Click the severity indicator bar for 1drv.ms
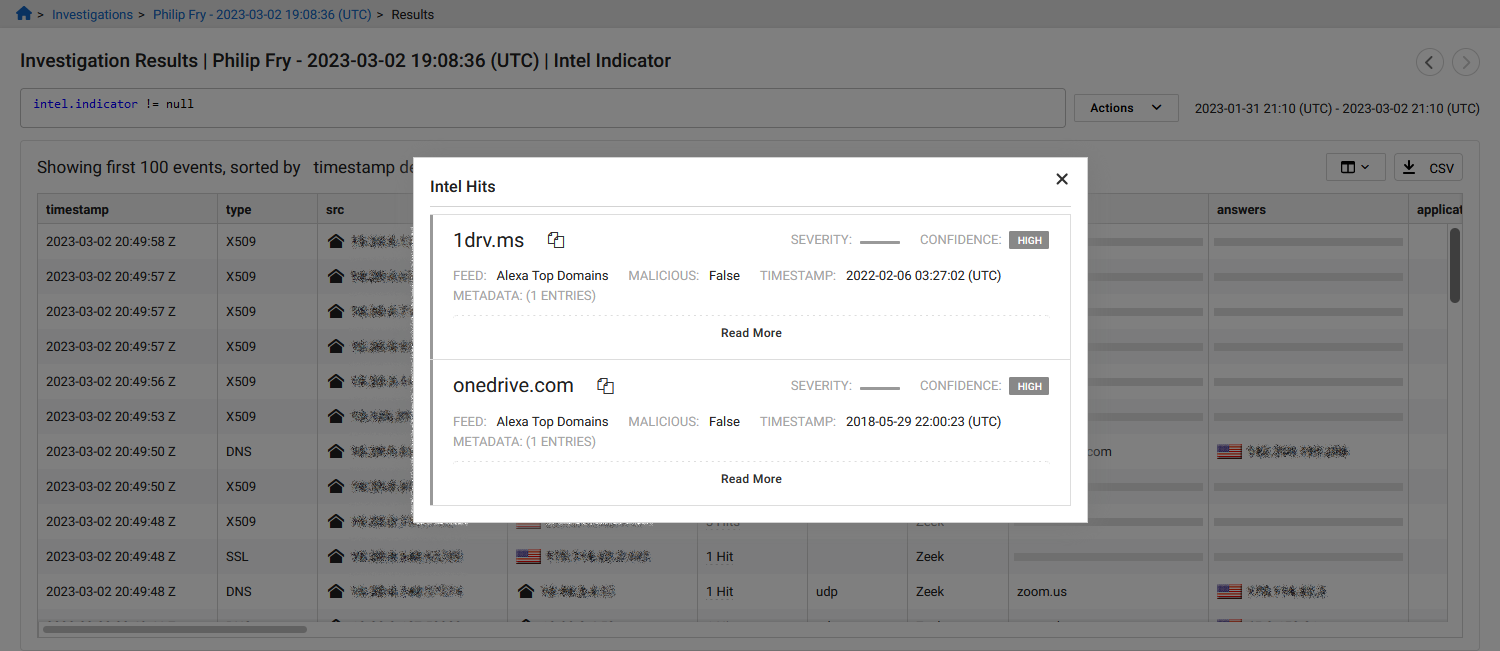Viewport: 1500px width, 651px height. 879,241
